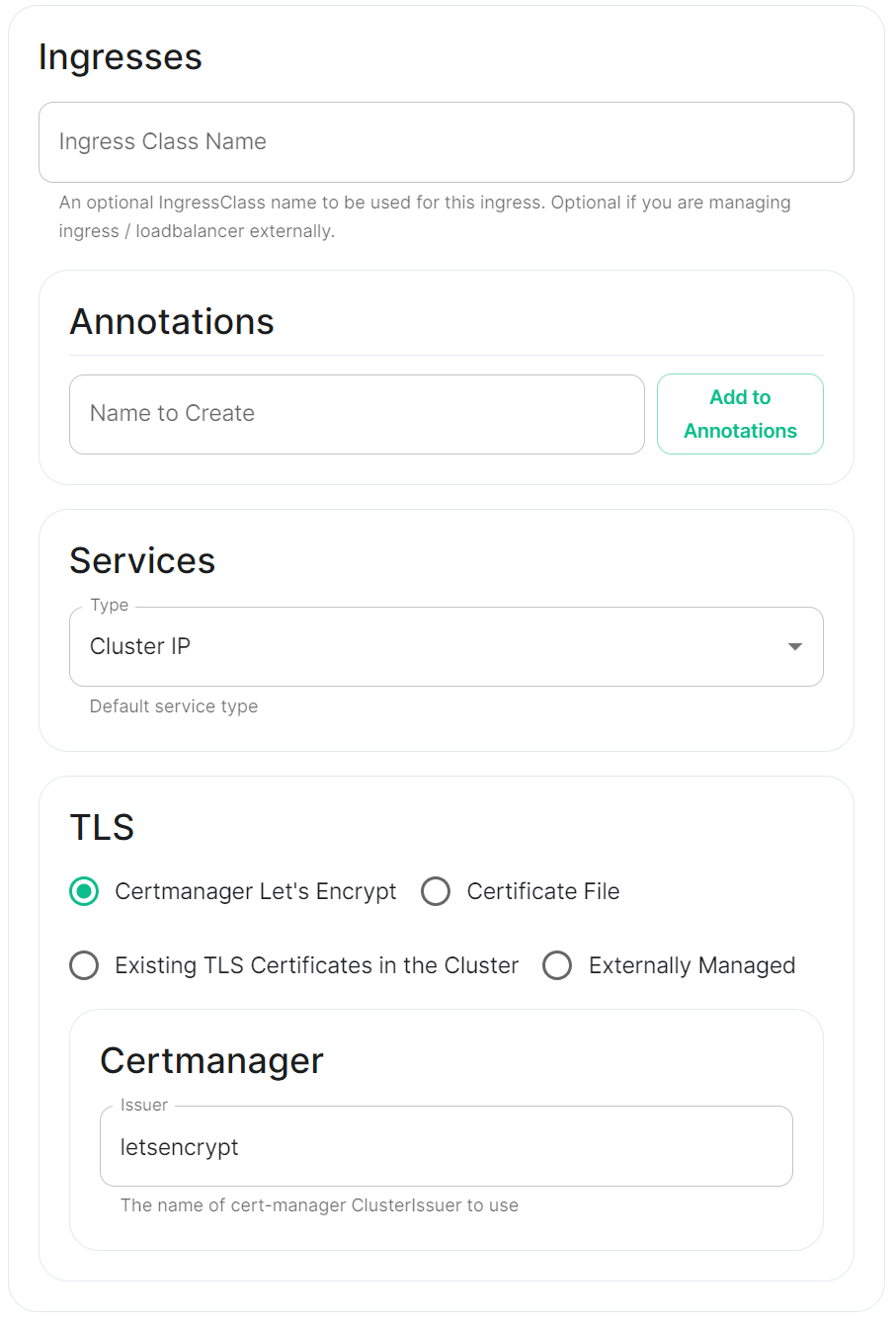Choose the Certificate File radio circle

point(436,891)
